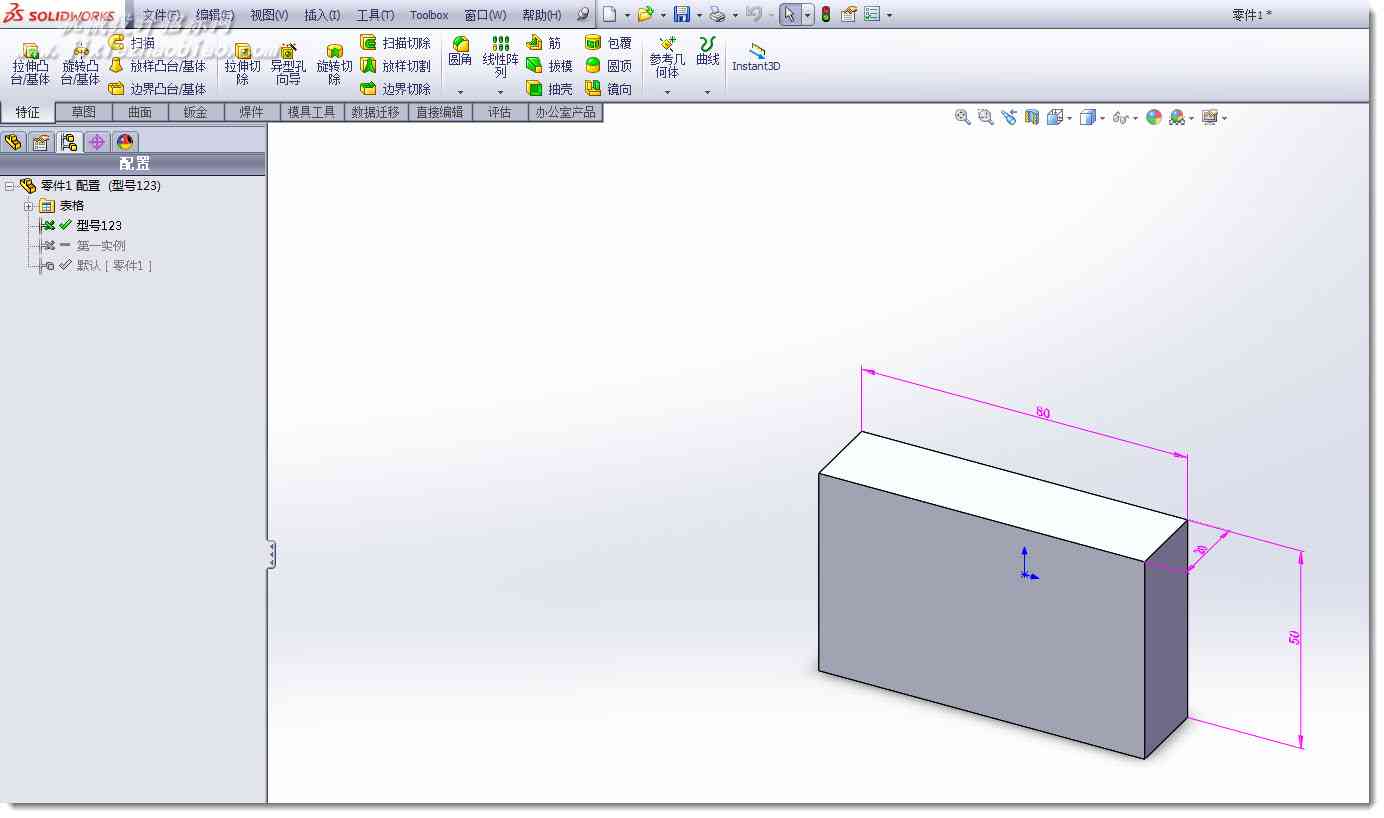Open the View Settings dropdown arrow
Screen dimensions: 1384x818
pos(1225,118)
